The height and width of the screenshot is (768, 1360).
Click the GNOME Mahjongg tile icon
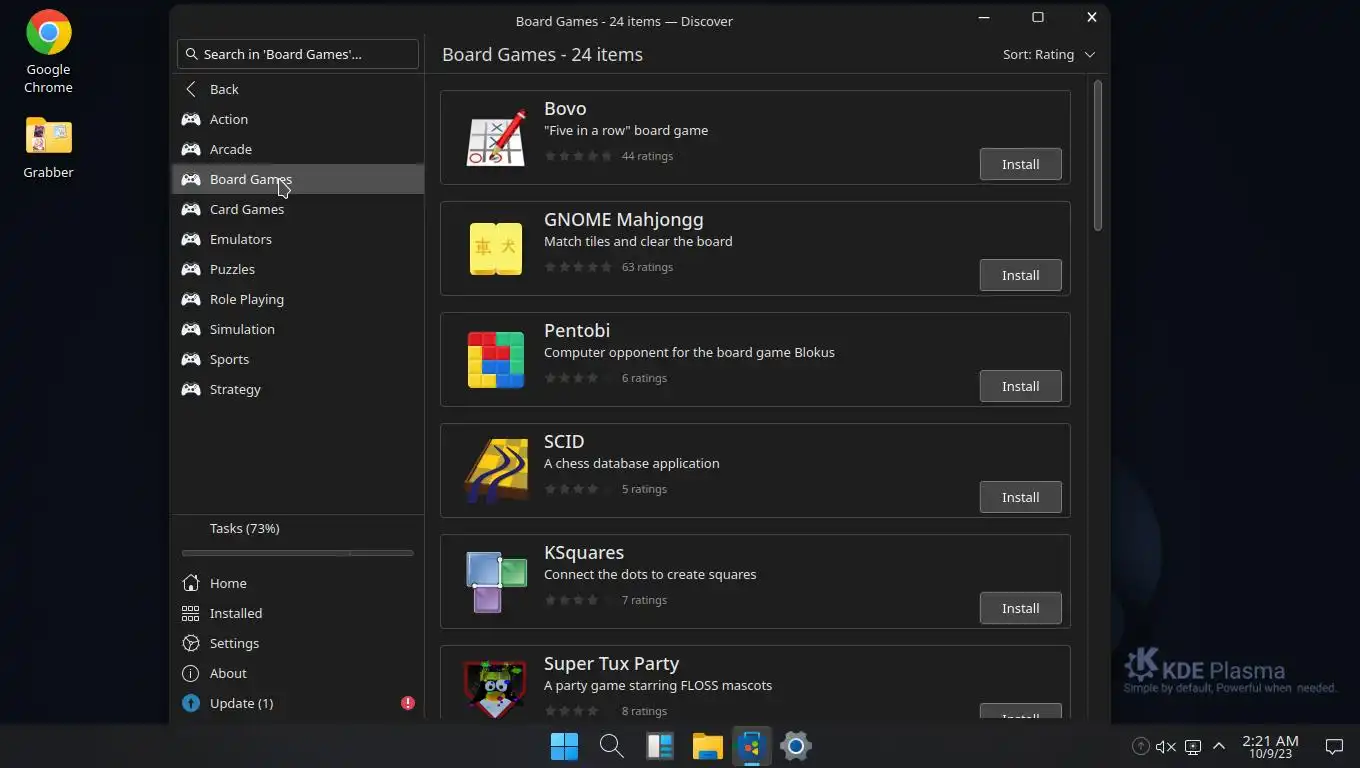496,249
